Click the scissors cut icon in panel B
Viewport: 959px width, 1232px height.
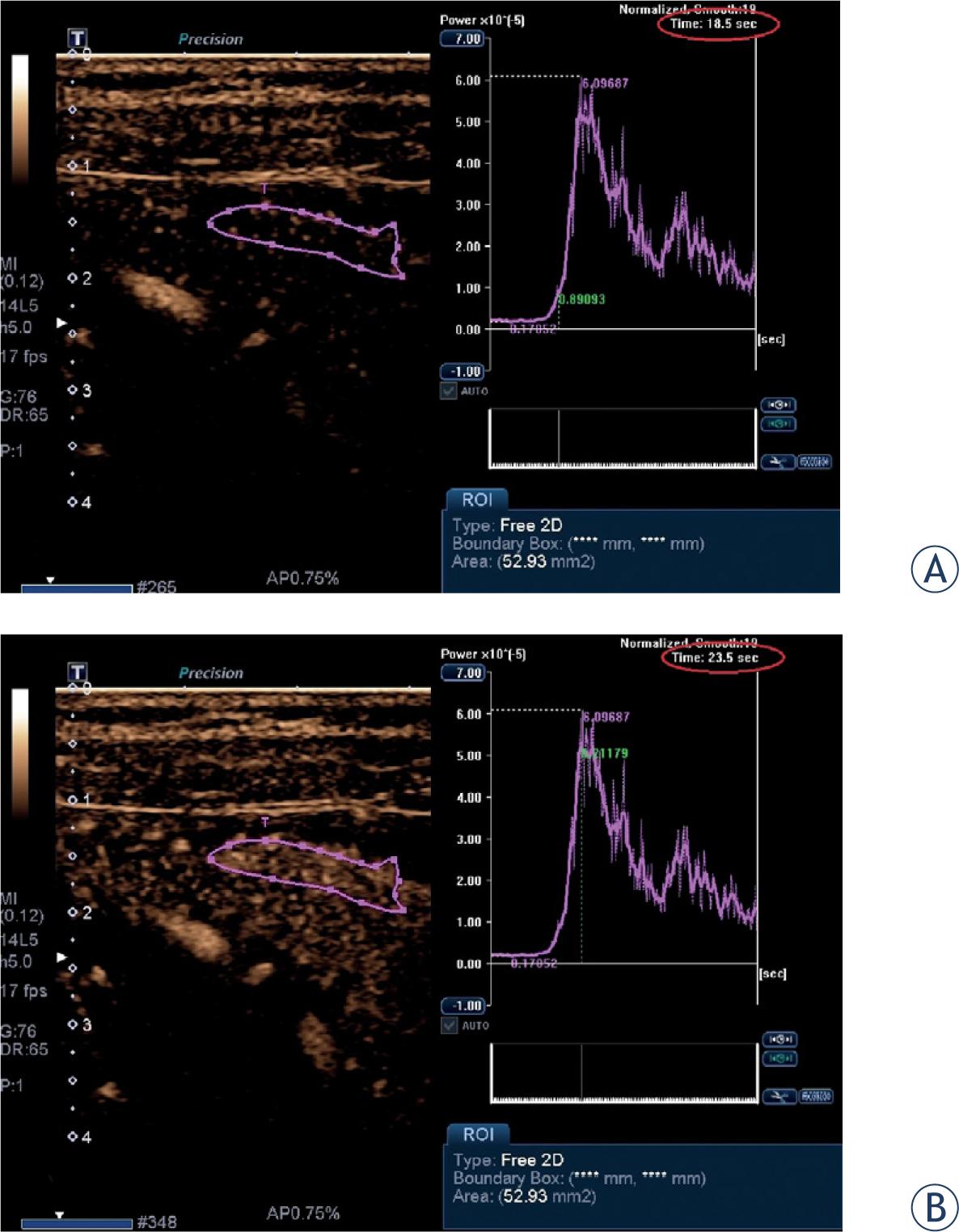pos(779,1096)
